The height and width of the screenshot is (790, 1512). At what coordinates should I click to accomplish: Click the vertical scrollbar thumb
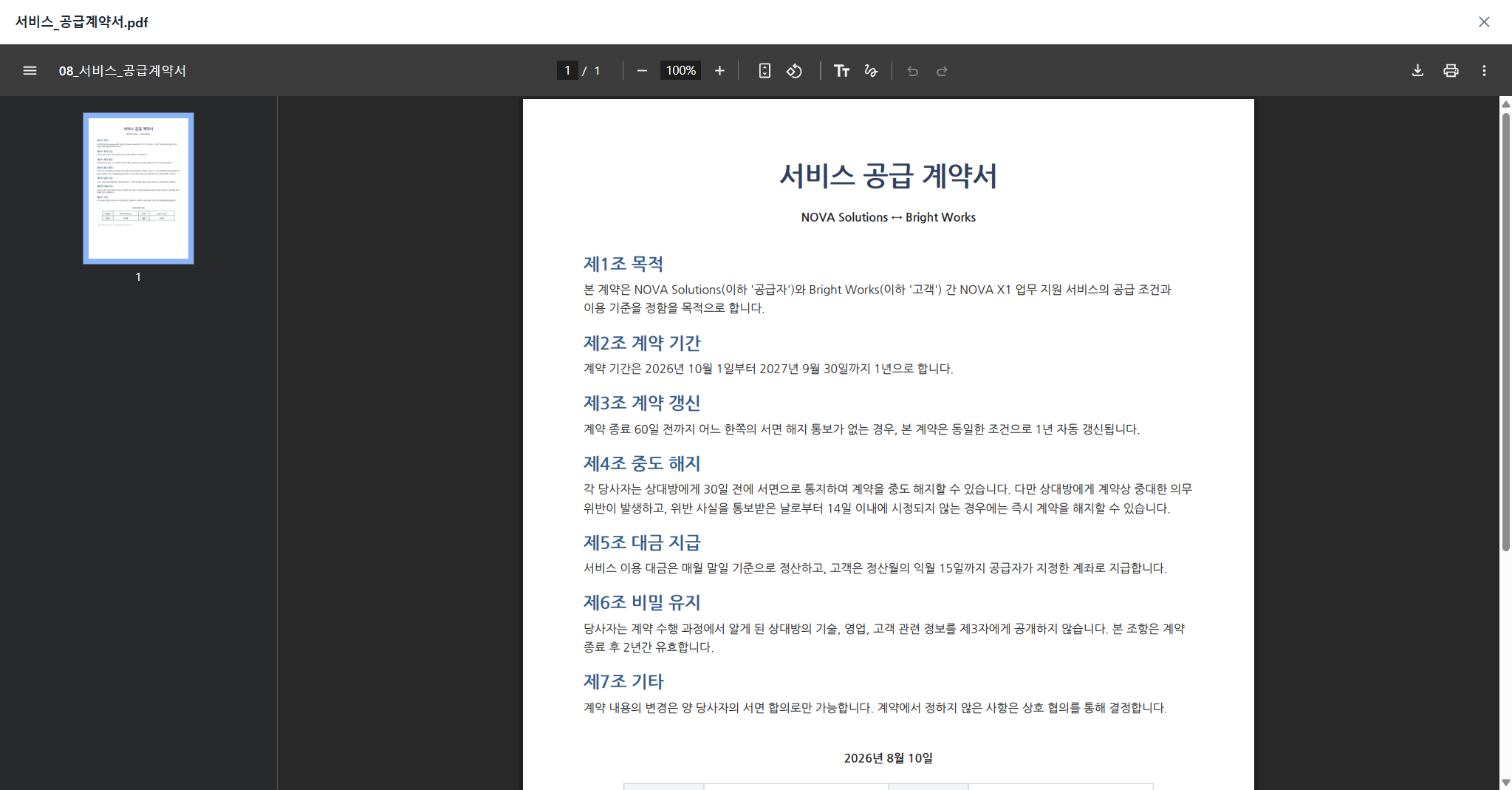click(1506, 330)
